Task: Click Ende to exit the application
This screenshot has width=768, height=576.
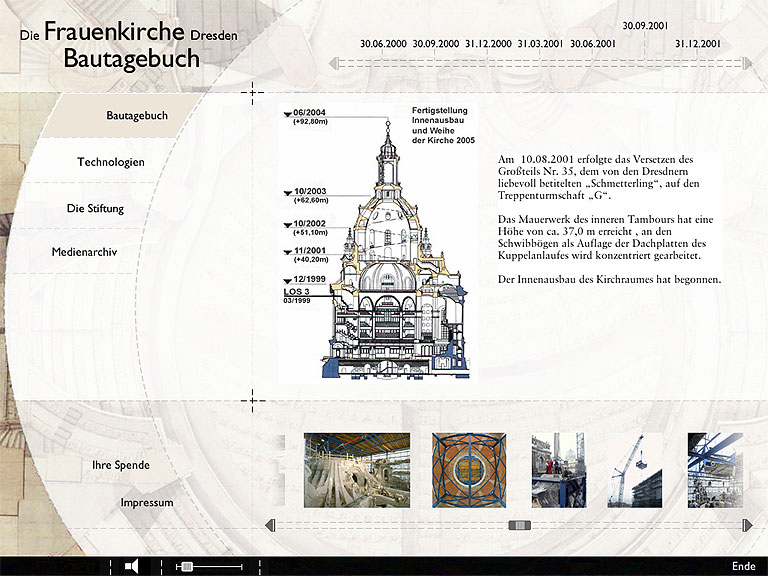Action: [743, 566]
